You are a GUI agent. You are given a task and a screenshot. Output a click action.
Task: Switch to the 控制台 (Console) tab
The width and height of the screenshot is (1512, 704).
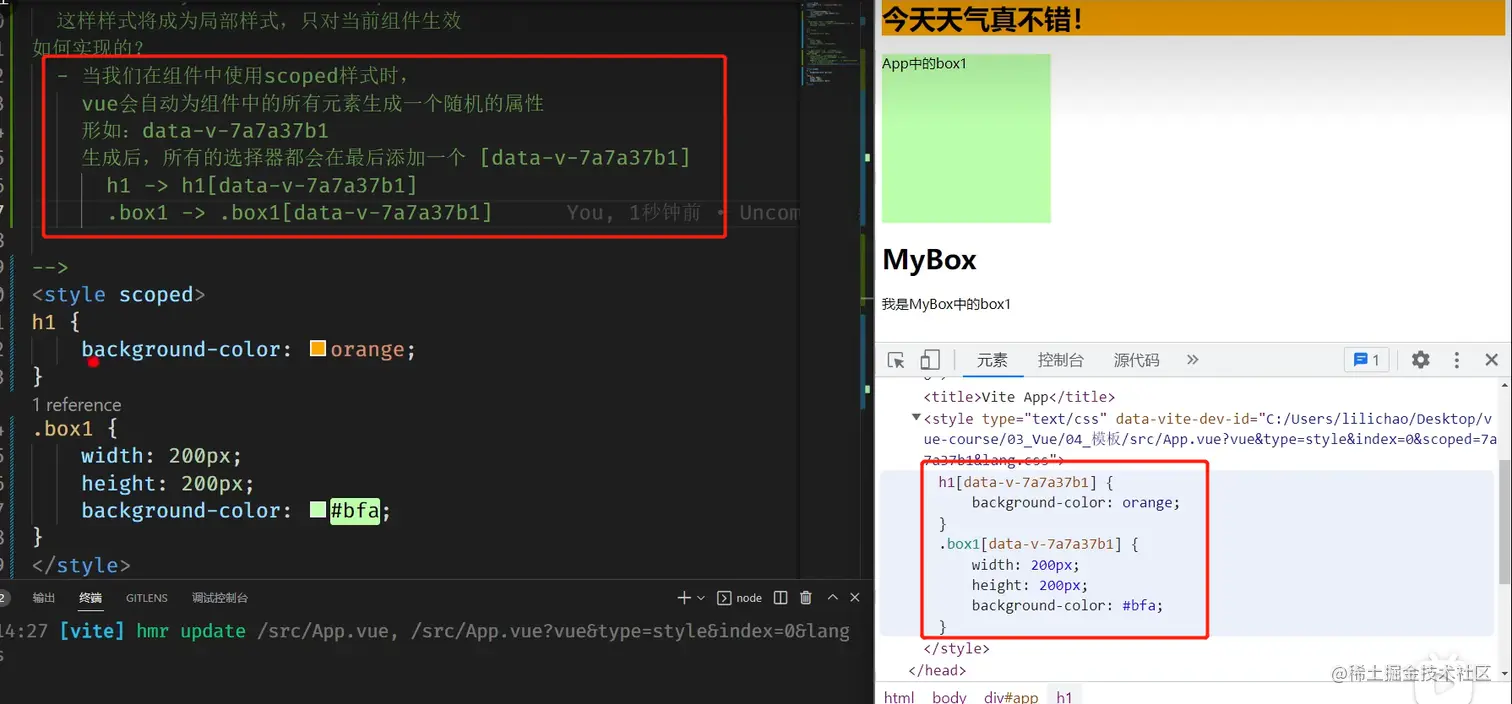click(x=1060, y=360)
